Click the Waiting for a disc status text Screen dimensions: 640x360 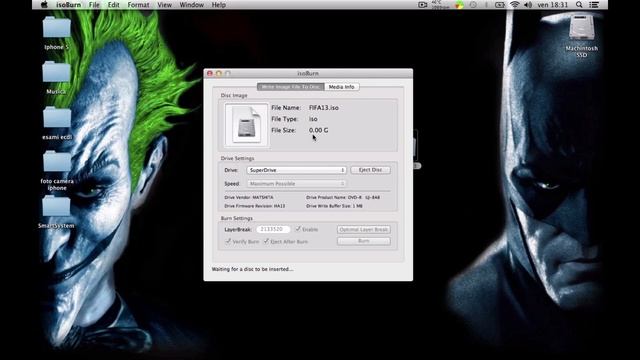pos(252,269)
